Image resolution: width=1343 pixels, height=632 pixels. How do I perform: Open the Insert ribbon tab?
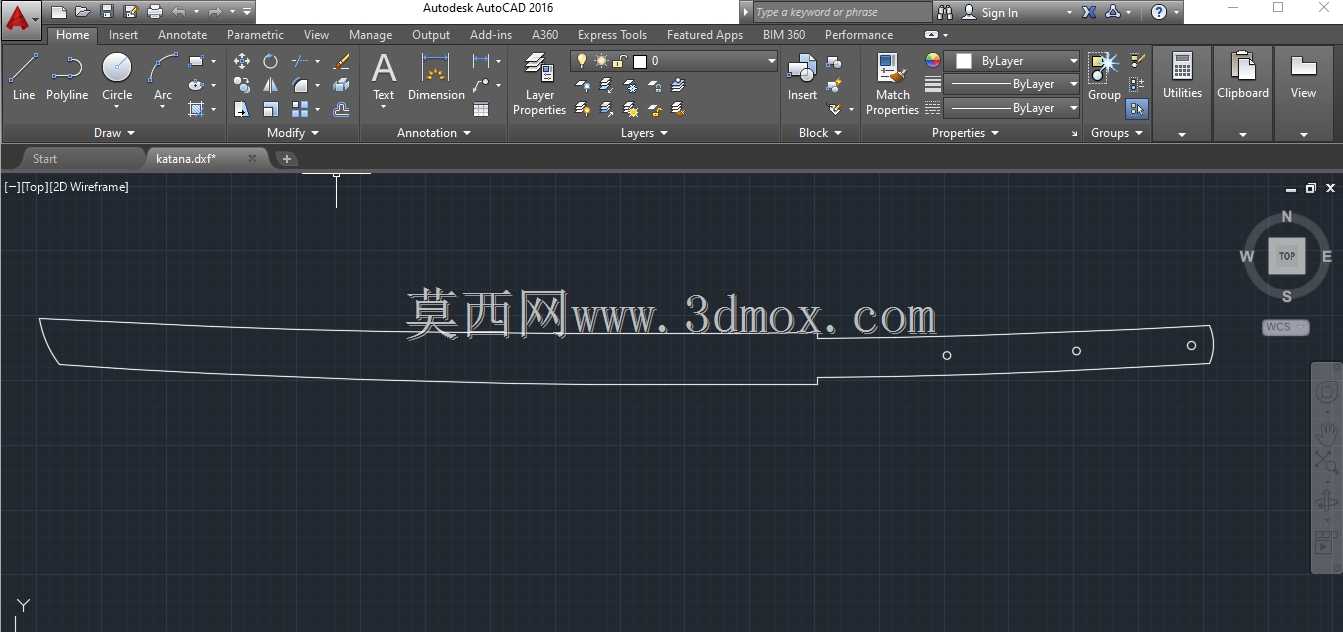coord(124,35)
